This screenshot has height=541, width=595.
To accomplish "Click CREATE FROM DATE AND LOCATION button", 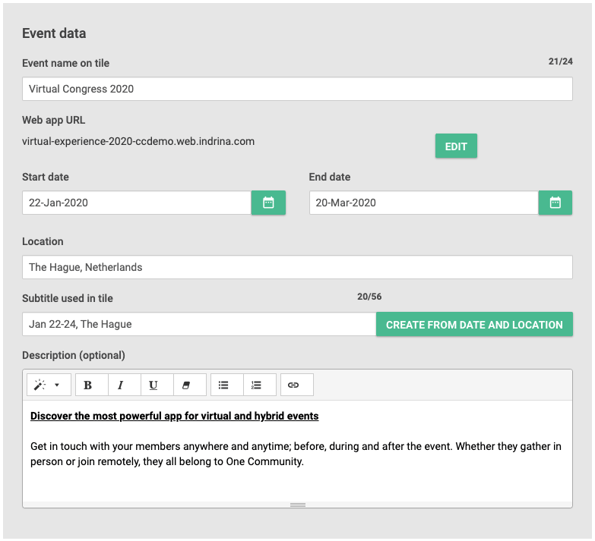I will coord(474,324).
